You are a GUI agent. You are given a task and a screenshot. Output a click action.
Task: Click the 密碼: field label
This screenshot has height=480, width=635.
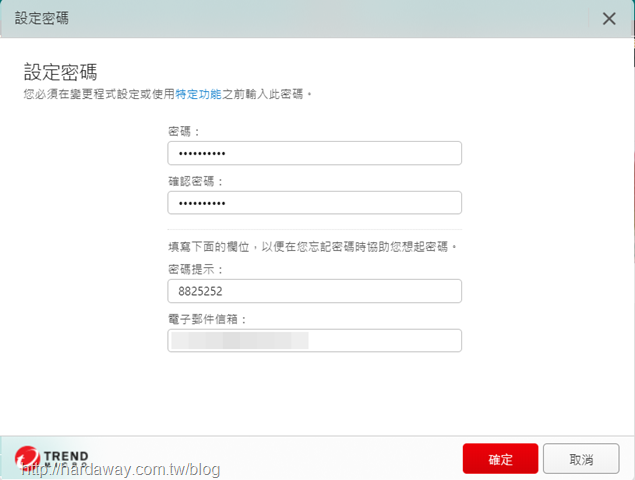point(184,131)
